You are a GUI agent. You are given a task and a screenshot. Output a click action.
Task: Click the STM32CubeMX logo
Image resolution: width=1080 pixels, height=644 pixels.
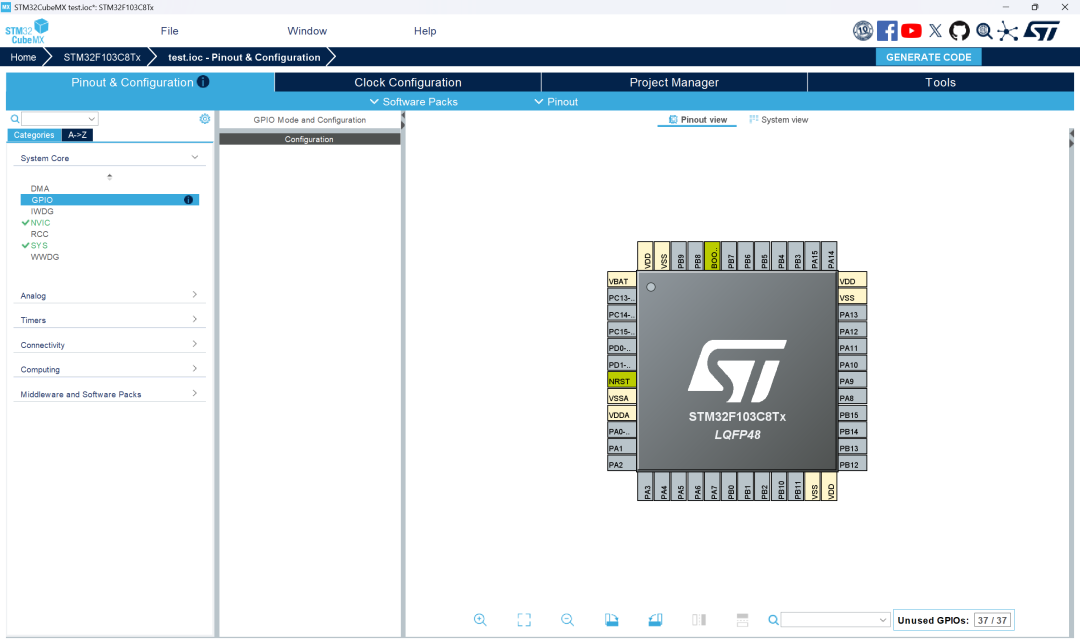(27, 32)
